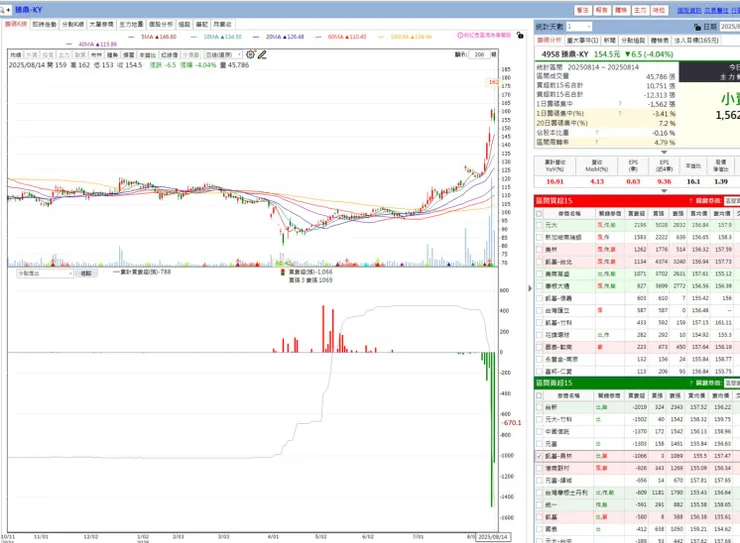
Task: Click the 確認 button beside the 分點進出 dropdown
Action: (86, 274)
